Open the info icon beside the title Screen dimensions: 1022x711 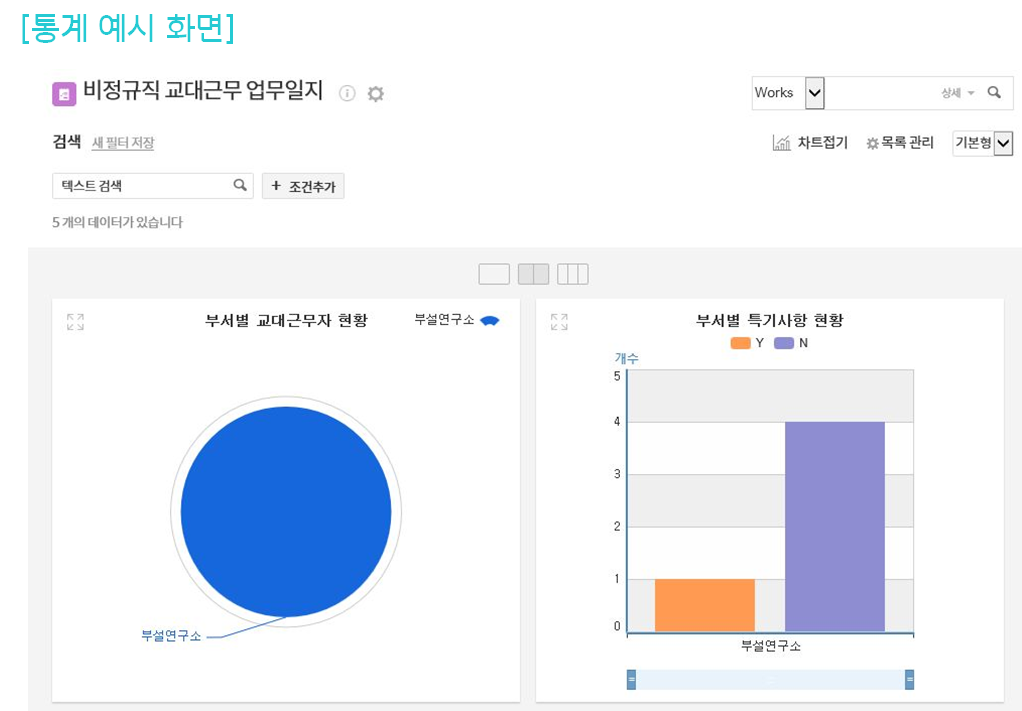(347, 93)
